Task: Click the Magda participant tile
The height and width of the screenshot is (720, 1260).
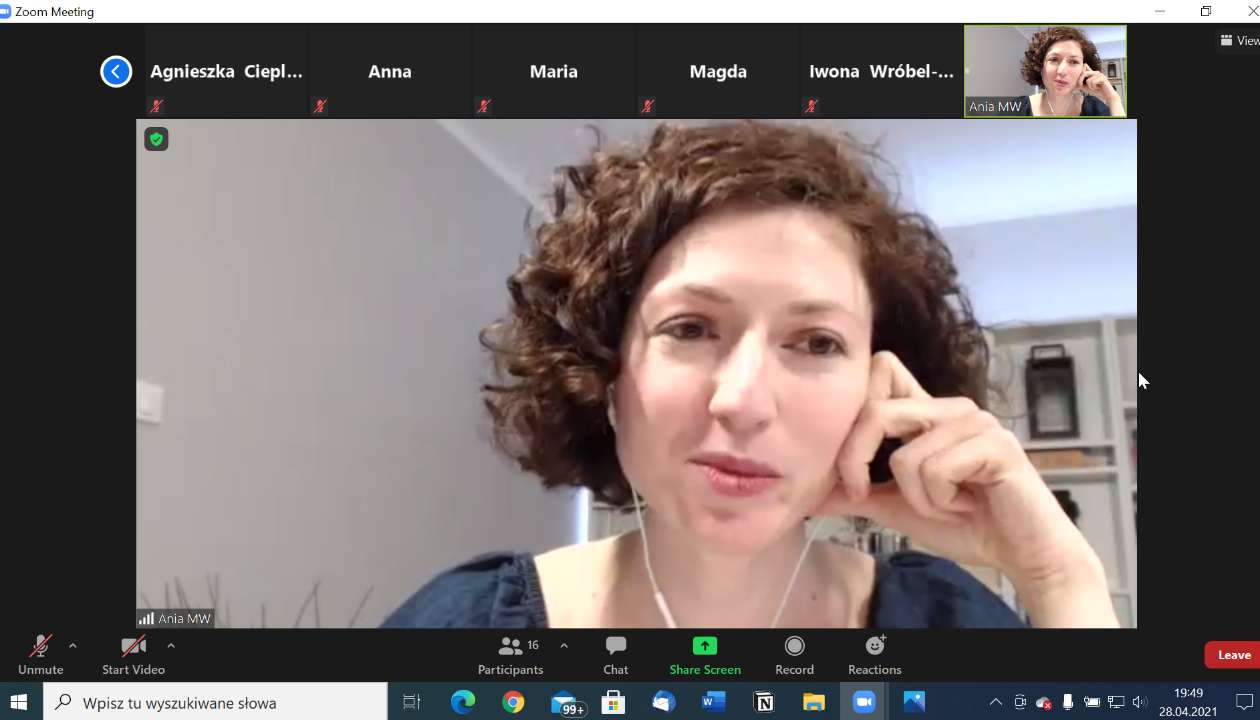Action: [718, 72]
